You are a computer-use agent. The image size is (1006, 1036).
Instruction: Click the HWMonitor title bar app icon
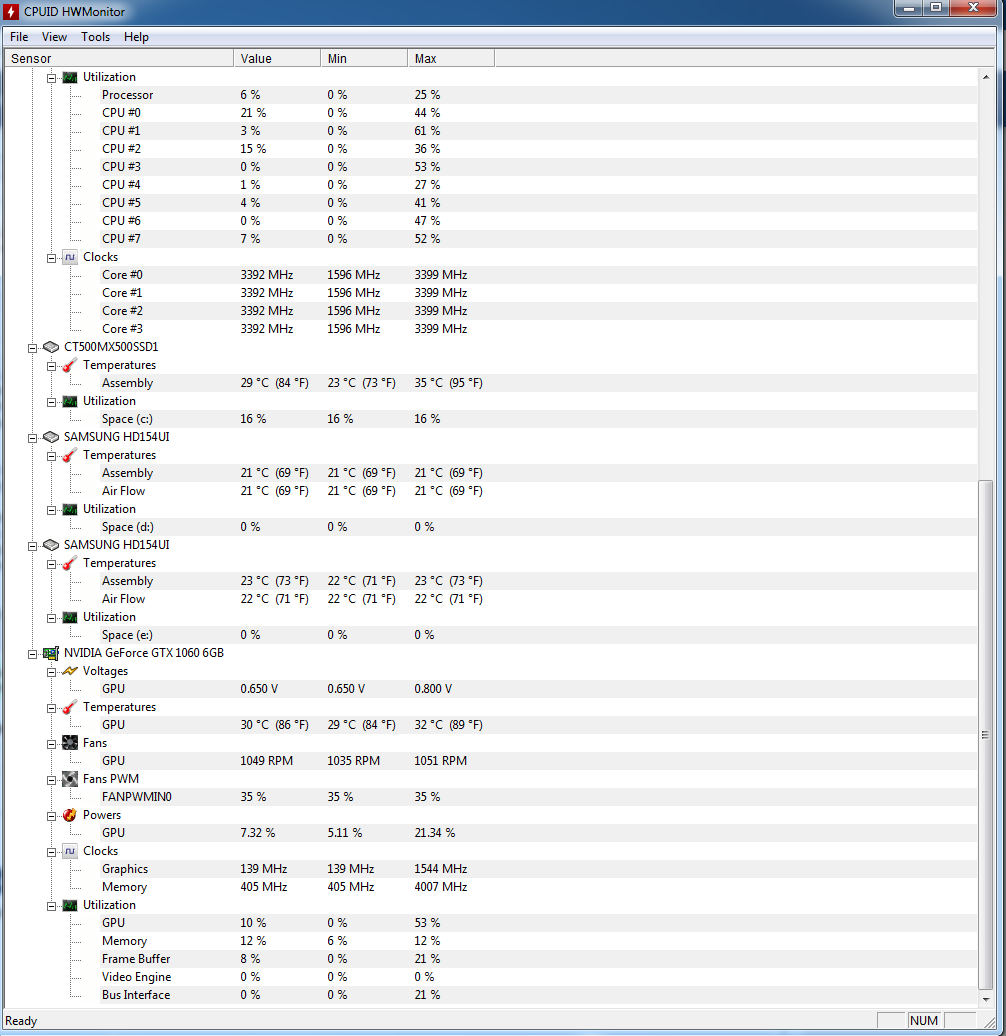click(x=11, y=11)
